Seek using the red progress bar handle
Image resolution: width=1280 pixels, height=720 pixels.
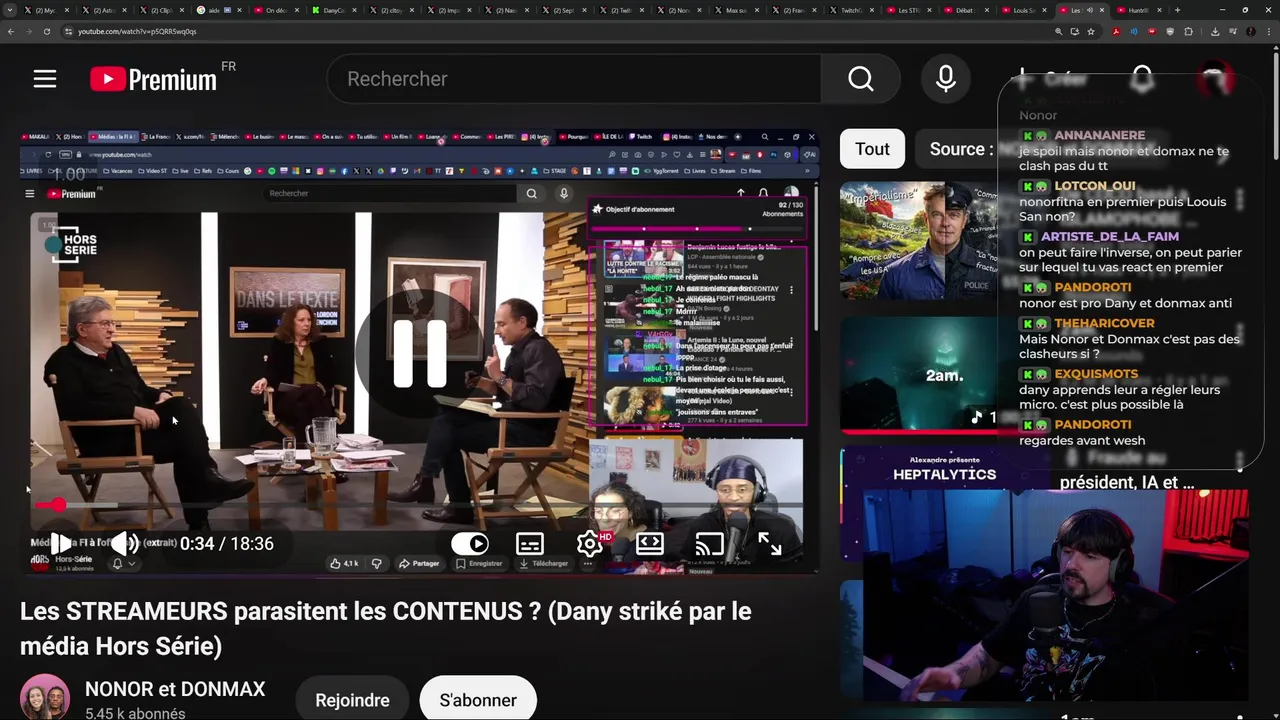[58, 505]
